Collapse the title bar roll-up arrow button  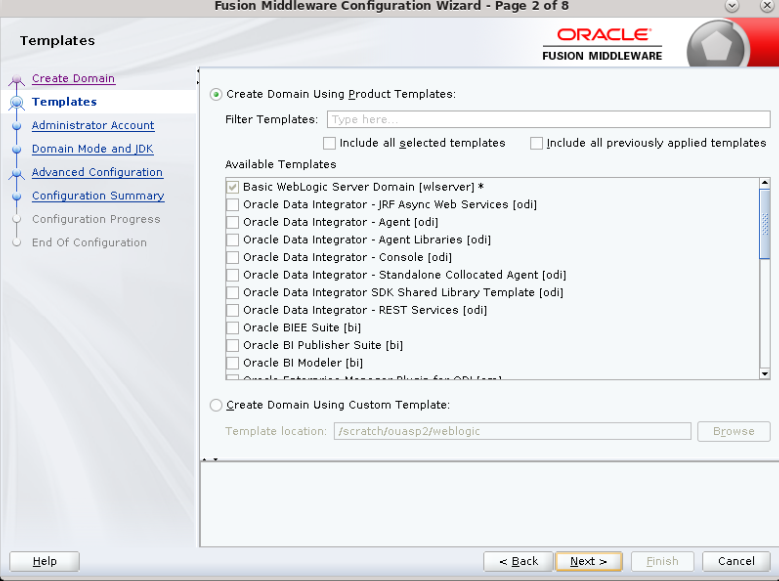tap(732, 6)
